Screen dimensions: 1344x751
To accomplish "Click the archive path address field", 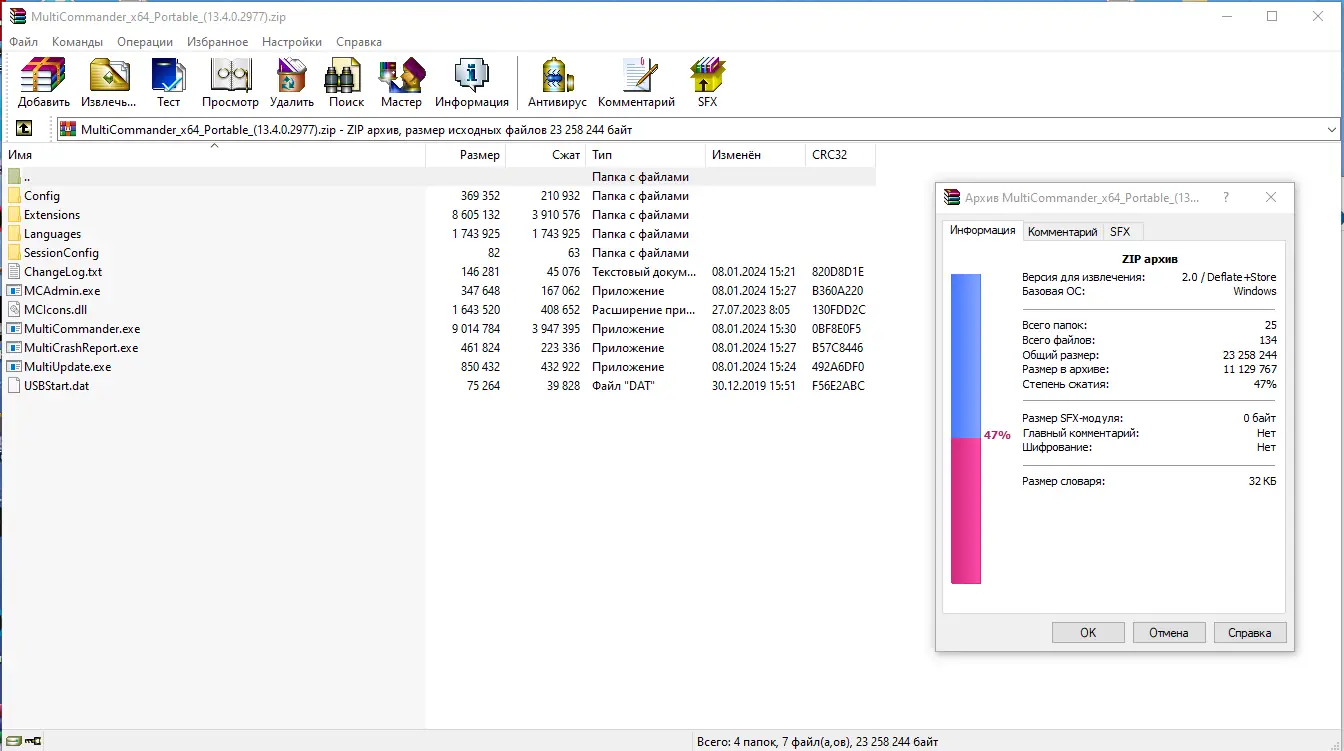I will [x=698, y=130].
